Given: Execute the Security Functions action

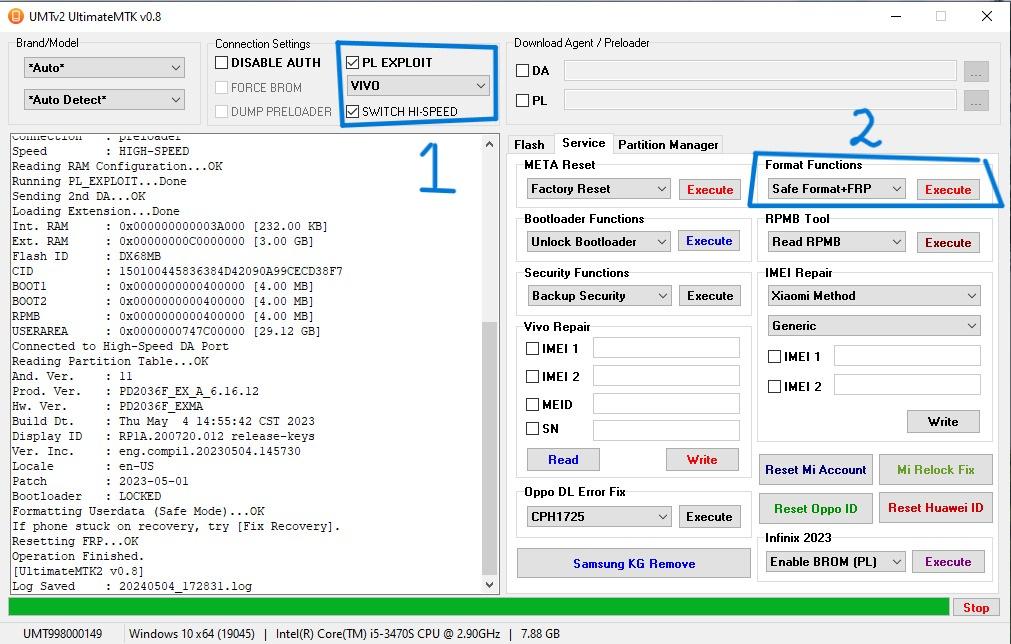Looking at the screenshot, I should [x=710, y=296].
